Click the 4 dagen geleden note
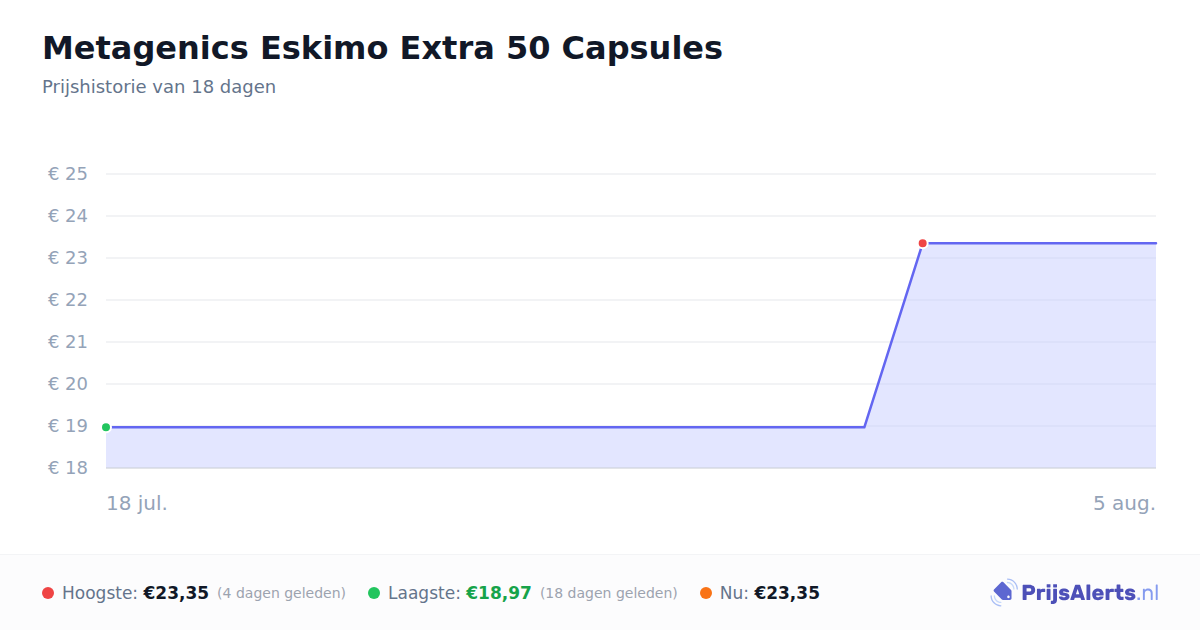 tap(281, 593)
